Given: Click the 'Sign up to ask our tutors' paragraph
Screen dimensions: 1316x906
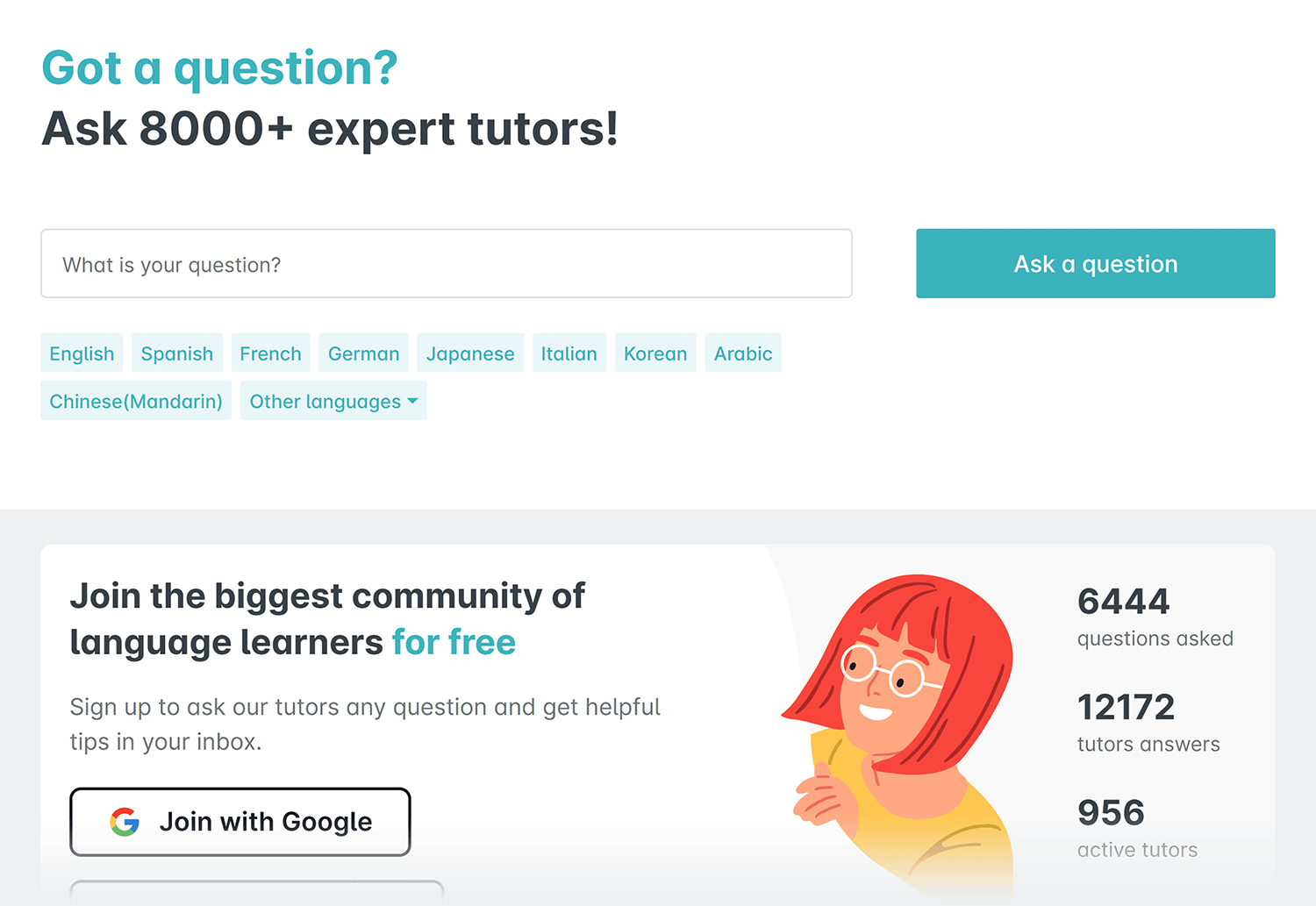Looking at the screenshot, I should coord(365,724).
